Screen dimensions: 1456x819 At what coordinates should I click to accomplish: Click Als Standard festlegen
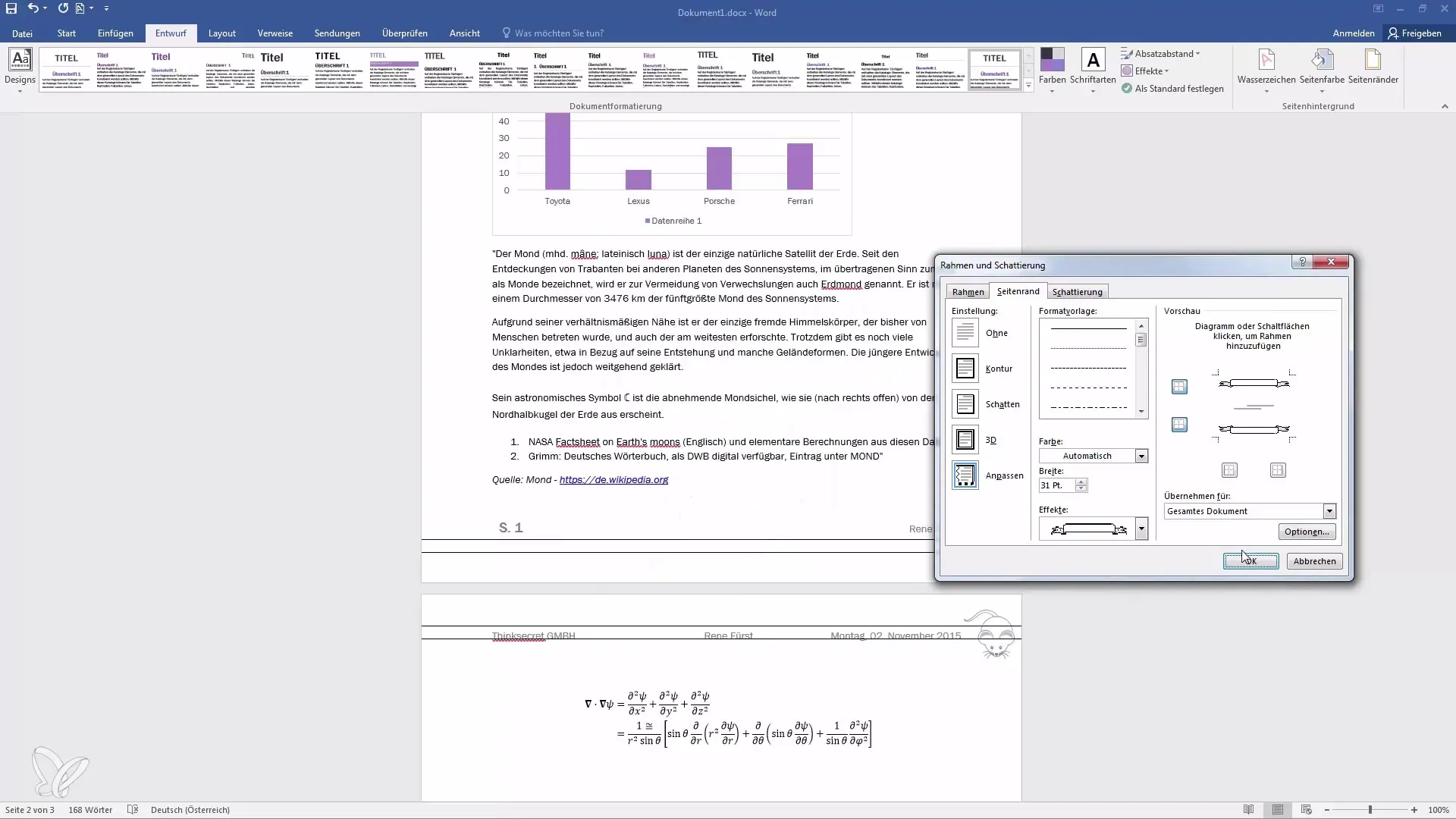(x=1173, y=89)
